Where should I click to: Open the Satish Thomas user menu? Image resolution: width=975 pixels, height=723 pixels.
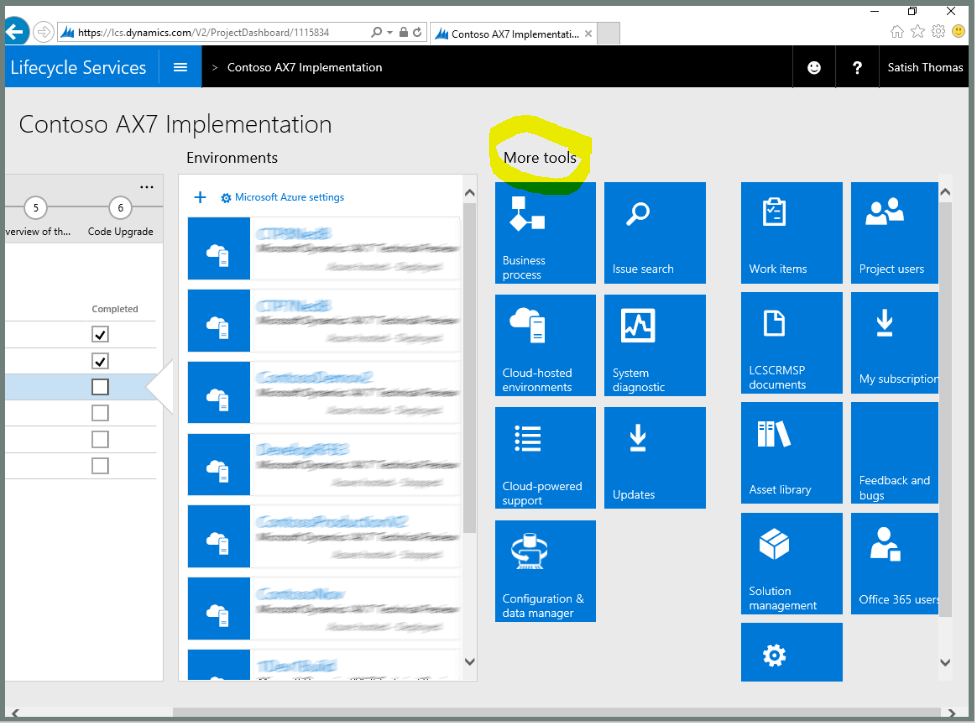[925, 67]
